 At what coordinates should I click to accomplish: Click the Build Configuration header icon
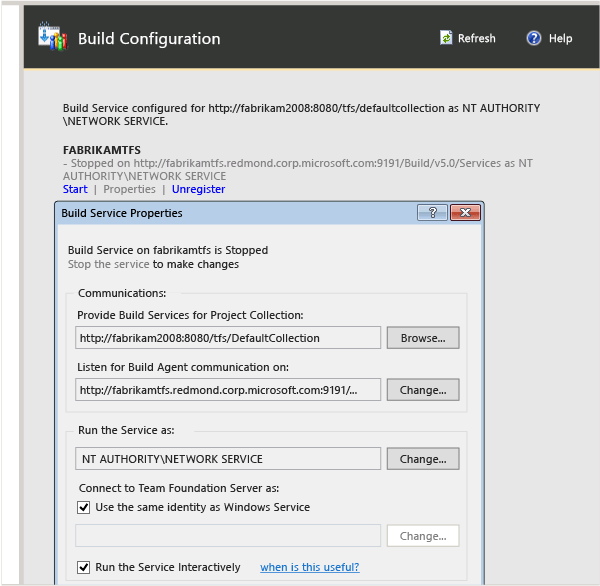click(x=53, y=36)
